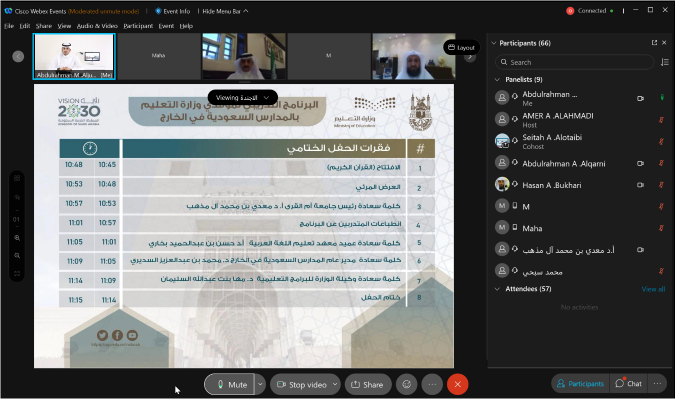This screenshot has height=399, width=675.
Task: Open the participant sort options icon
Action: [665, 62]
